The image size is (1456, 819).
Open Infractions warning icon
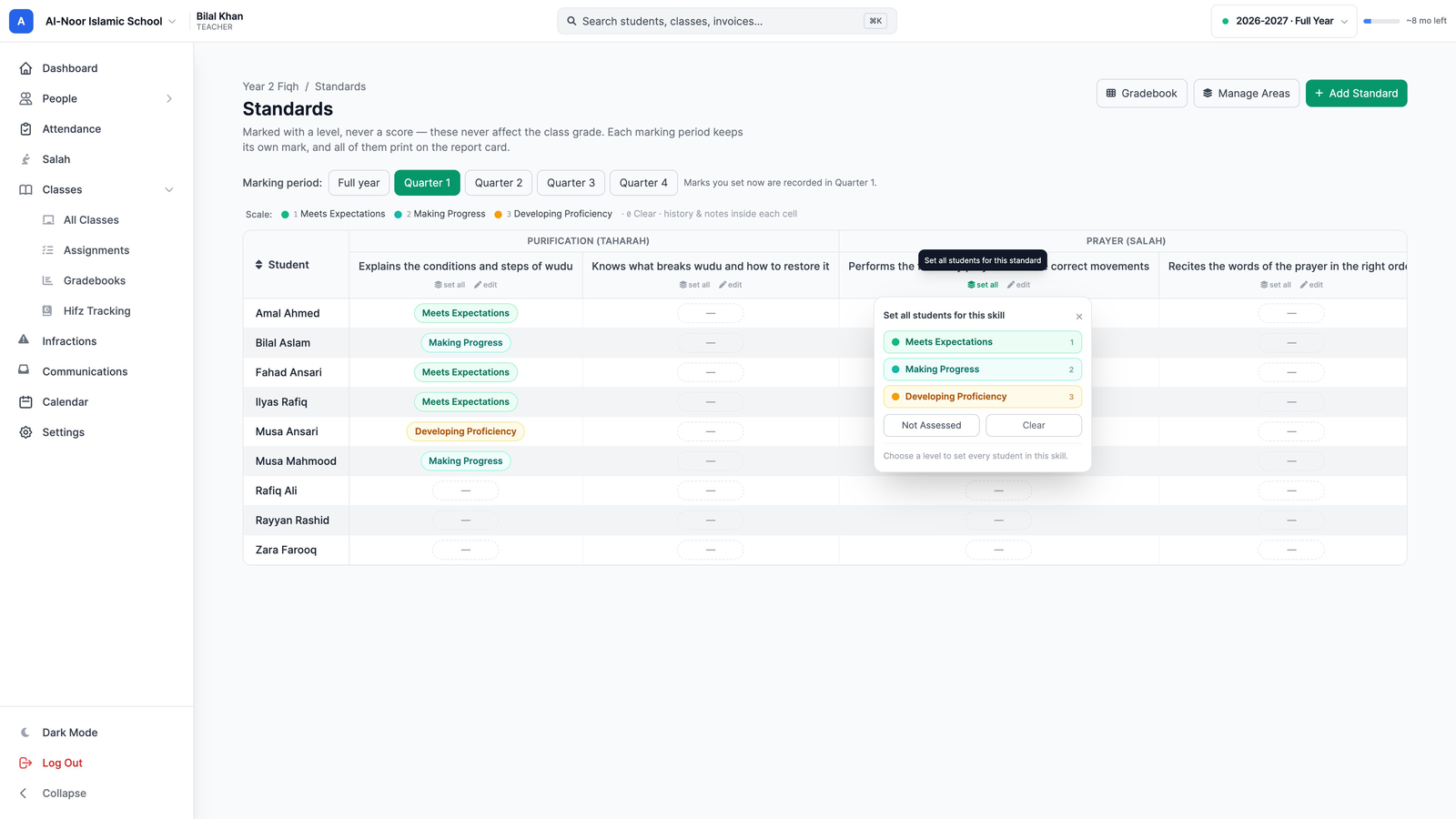pyautogui.click(x=24, y=340)
